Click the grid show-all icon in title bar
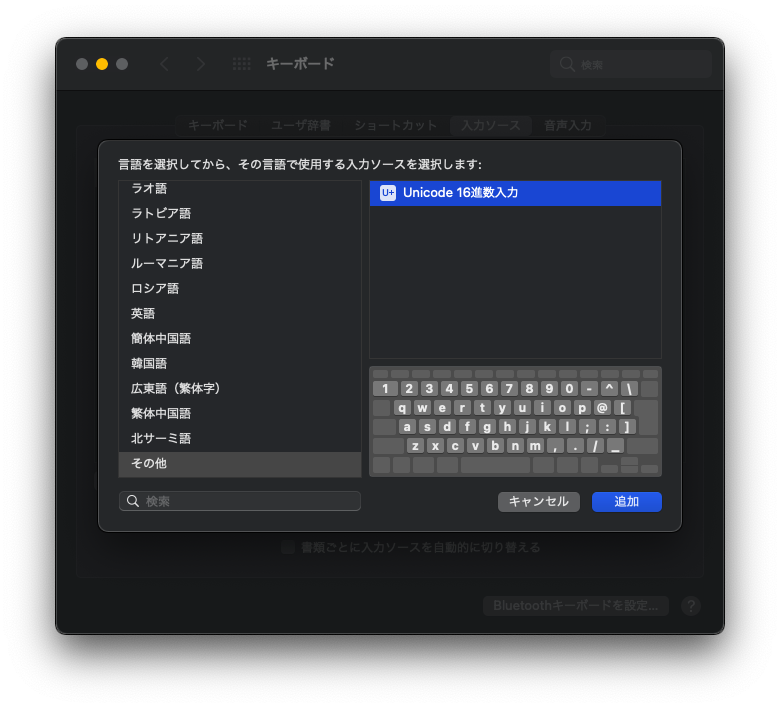The height and width of the screenshot is (708, 780). [241, 64]
